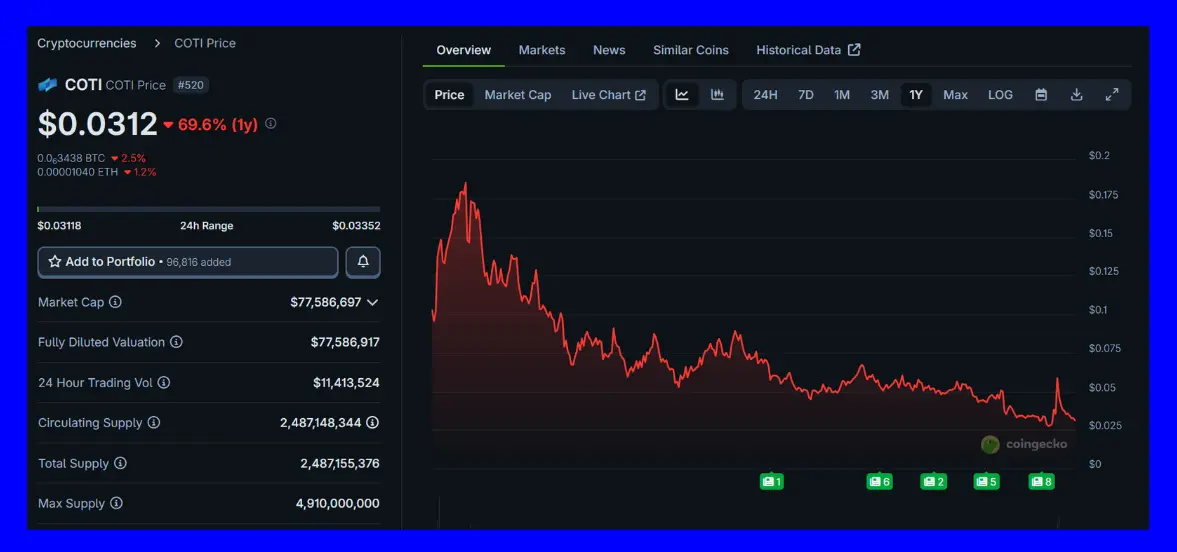Click the price alert bell icon
The image size is (1177, 552).
point(363,262)
